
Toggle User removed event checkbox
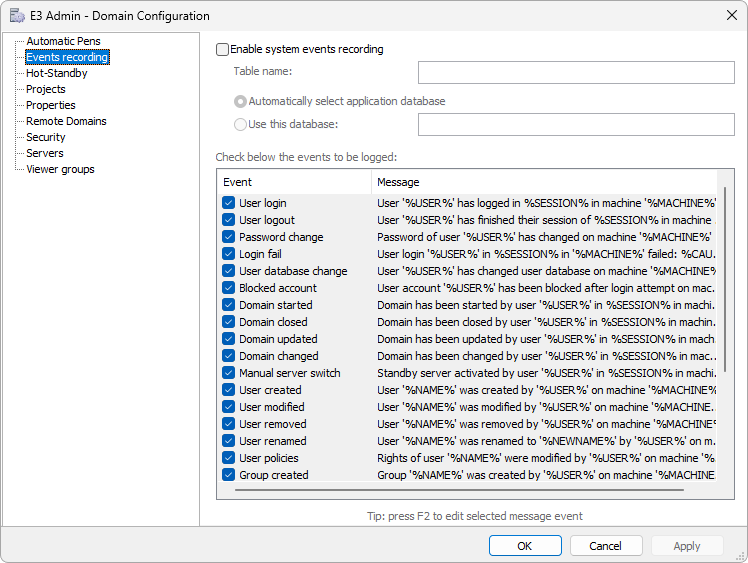229,424
